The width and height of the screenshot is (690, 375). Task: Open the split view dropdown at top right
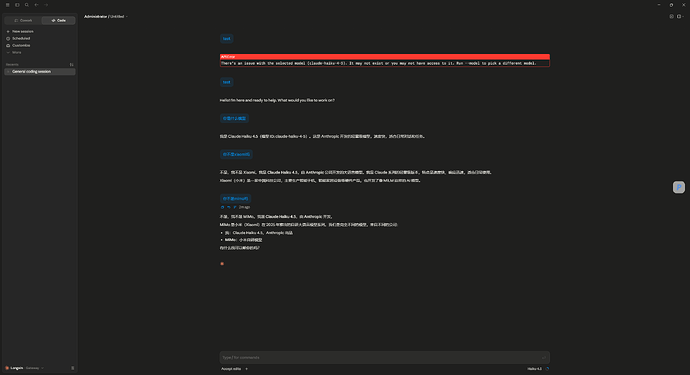(680, 16)
